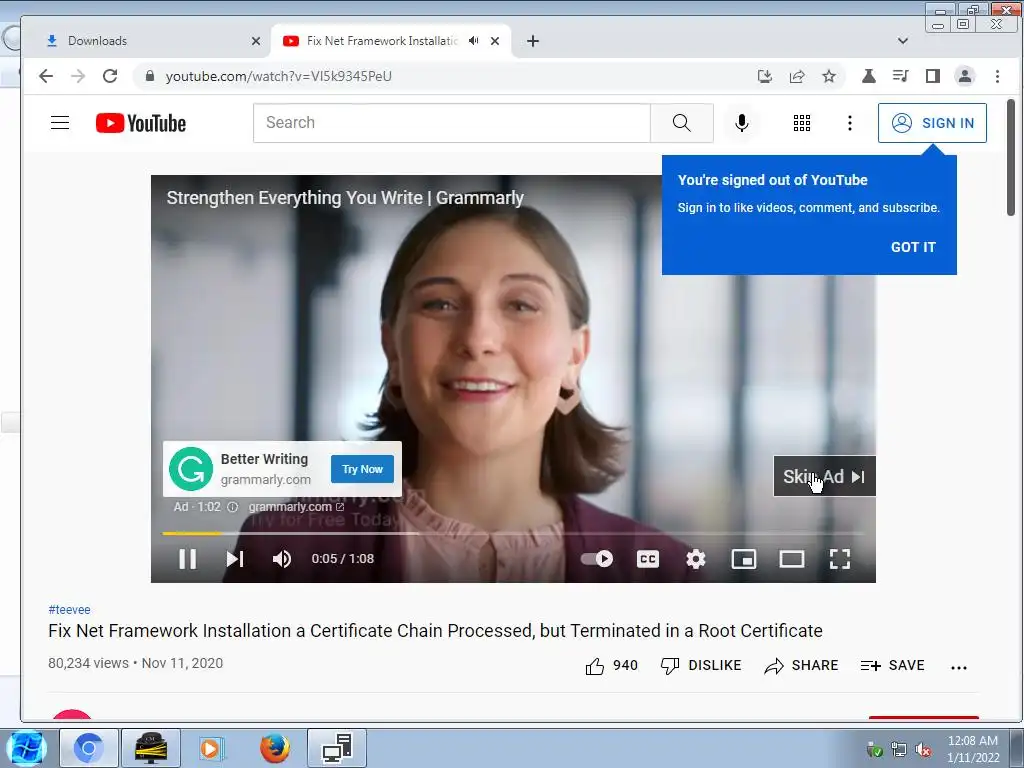This screenshot has width=1024, height=768.
Task: Switch to theater mode
Action: pos(792,559)
